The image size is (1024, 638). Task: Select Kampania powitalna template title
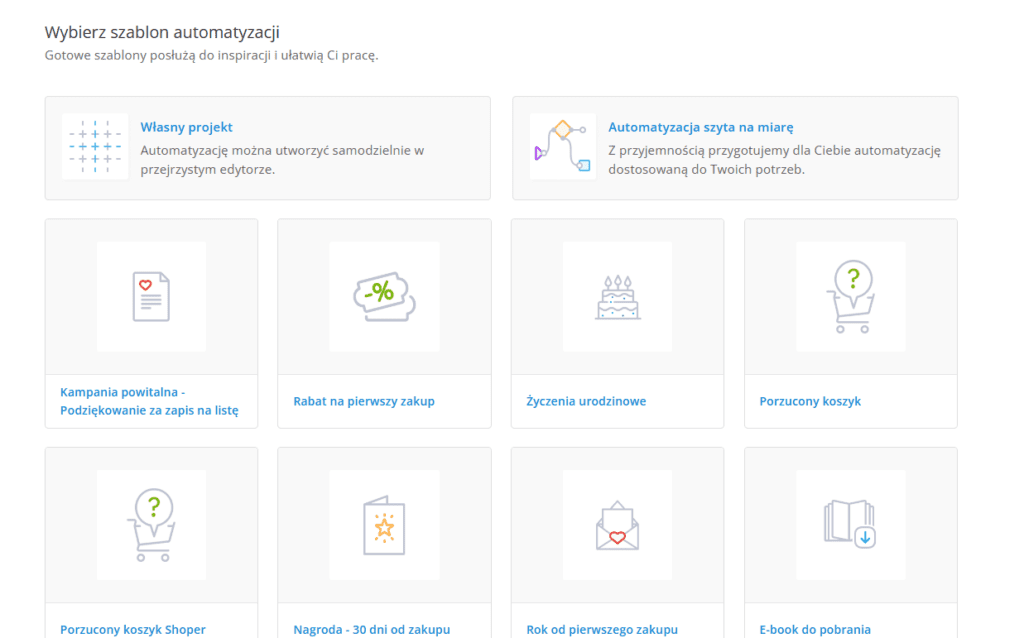click(149, 401)
